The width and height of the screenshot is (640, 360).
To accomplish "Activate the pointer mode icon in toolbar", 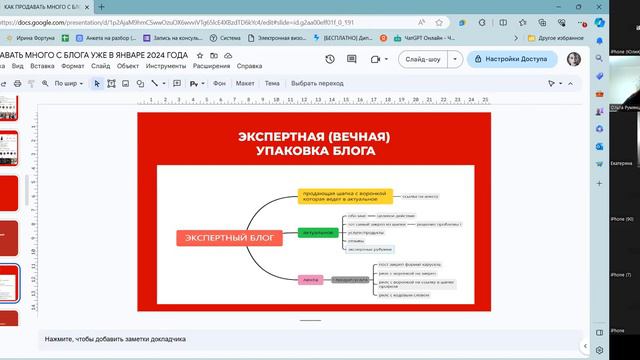I will 551,84.
